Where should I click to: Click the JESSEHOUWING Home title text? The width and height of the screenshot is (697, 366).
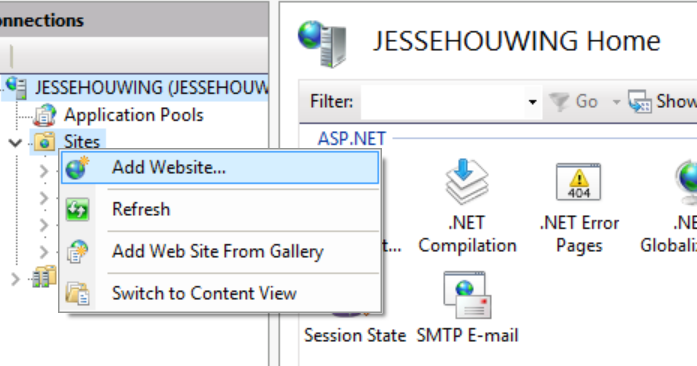coord(517,41)
